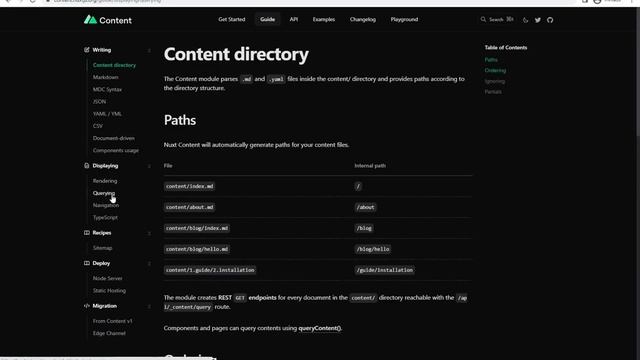The height and width of the screenshot is (360, 640).
Task: Open Edge Channel sidebar link
Action: 109,333
